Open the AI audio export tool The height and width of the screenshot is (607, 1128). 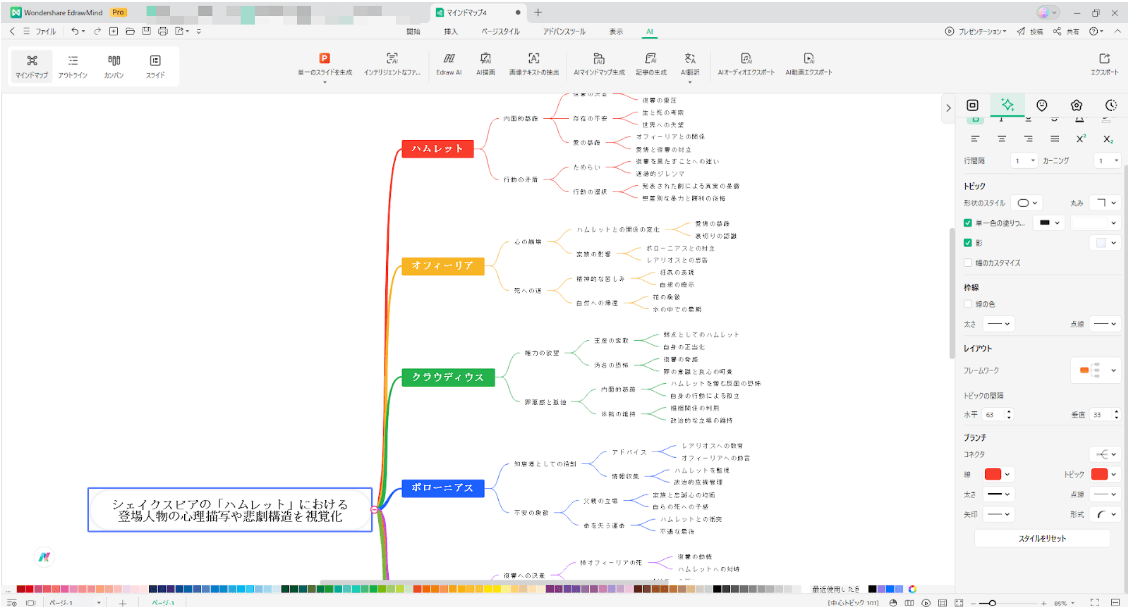[x=746, y=64]
